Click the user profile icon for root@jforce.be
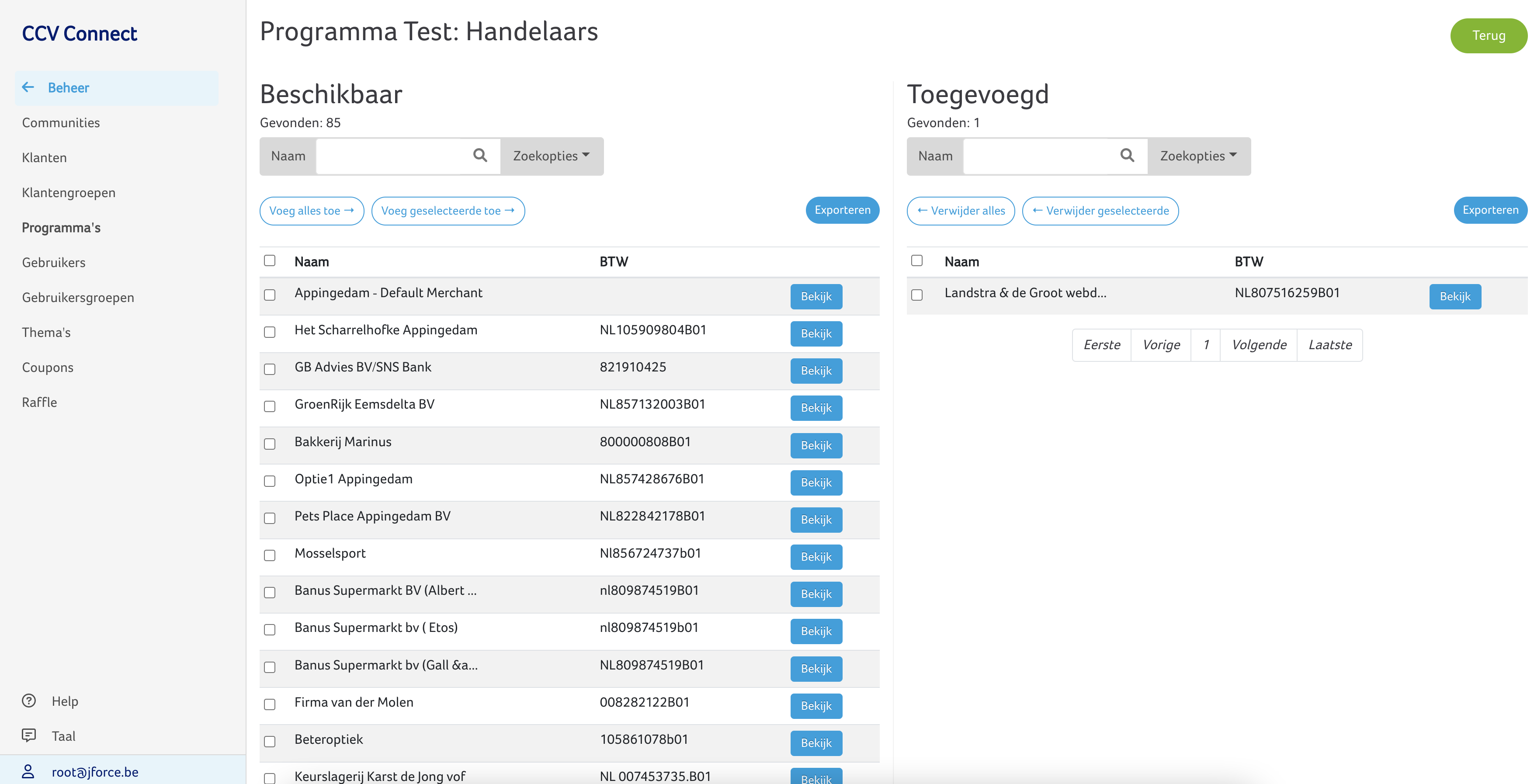The height and width of the screenshot is (784, 1534). (x=28, y=771)
